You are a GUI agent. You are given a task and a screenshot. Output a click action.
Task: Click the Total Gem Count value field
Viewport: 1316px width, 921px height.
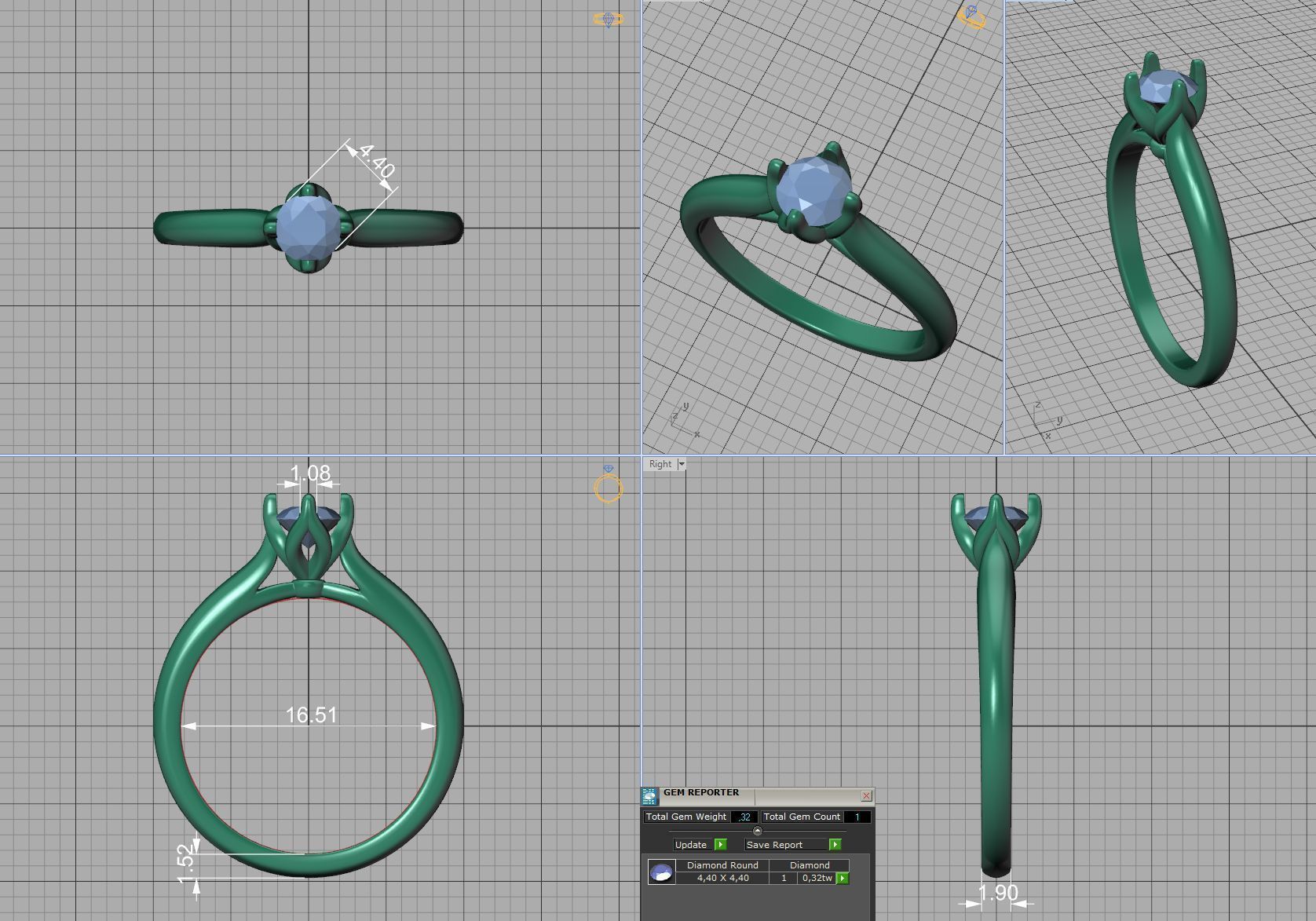(857, 817)
